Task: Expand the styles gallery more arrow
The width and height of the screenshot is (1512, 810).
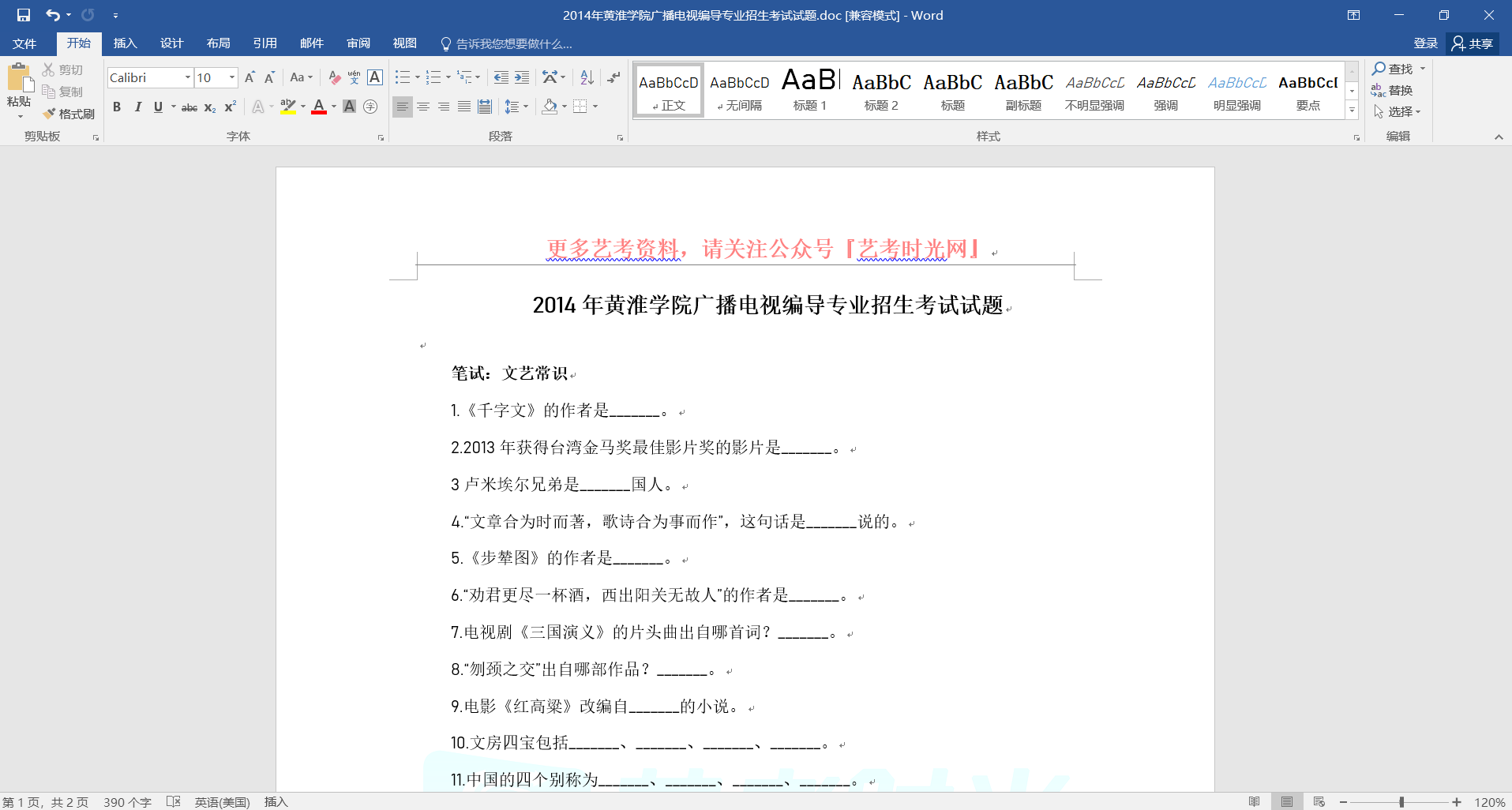Action: click(x=1352, y=111)
